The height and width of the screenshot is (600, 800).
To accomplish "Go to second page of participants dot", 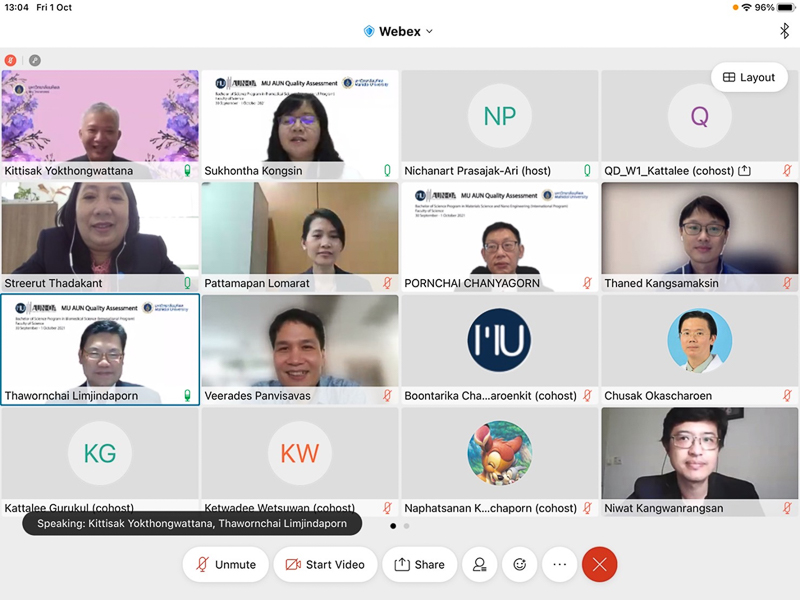I will (x=406, y=525).
